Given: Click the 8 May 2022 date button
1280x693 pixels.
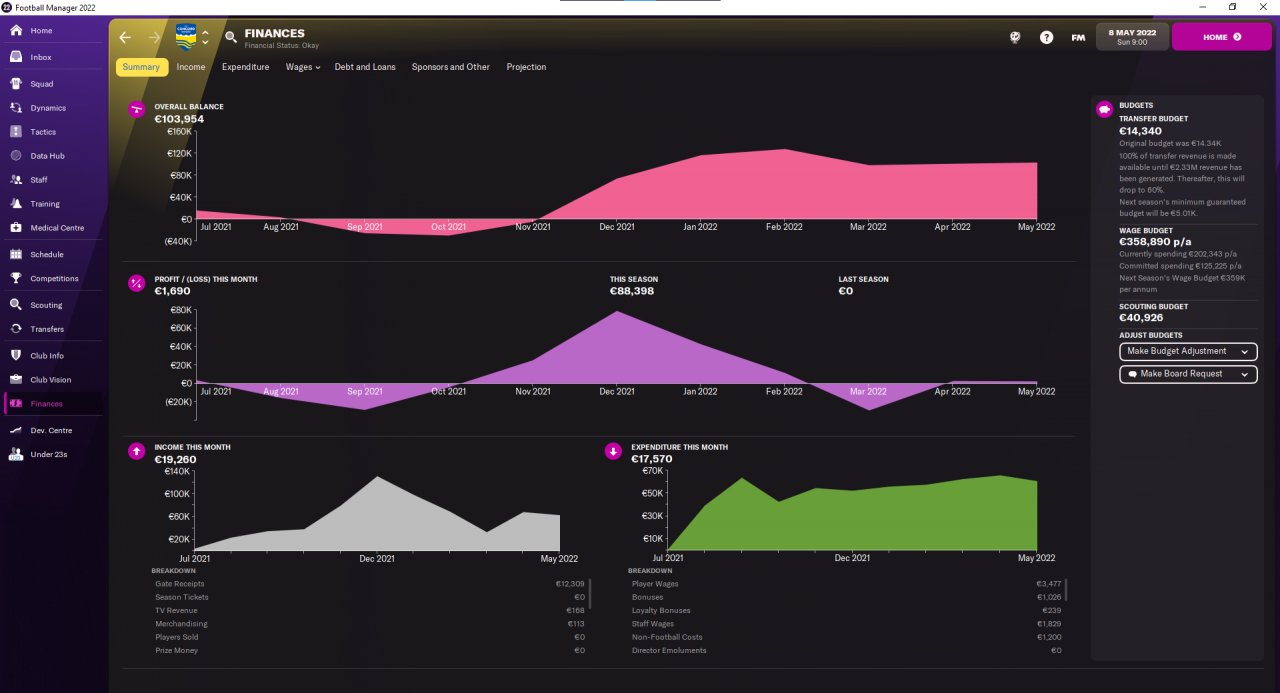Looking at the screenshot, I should 1132,37.
